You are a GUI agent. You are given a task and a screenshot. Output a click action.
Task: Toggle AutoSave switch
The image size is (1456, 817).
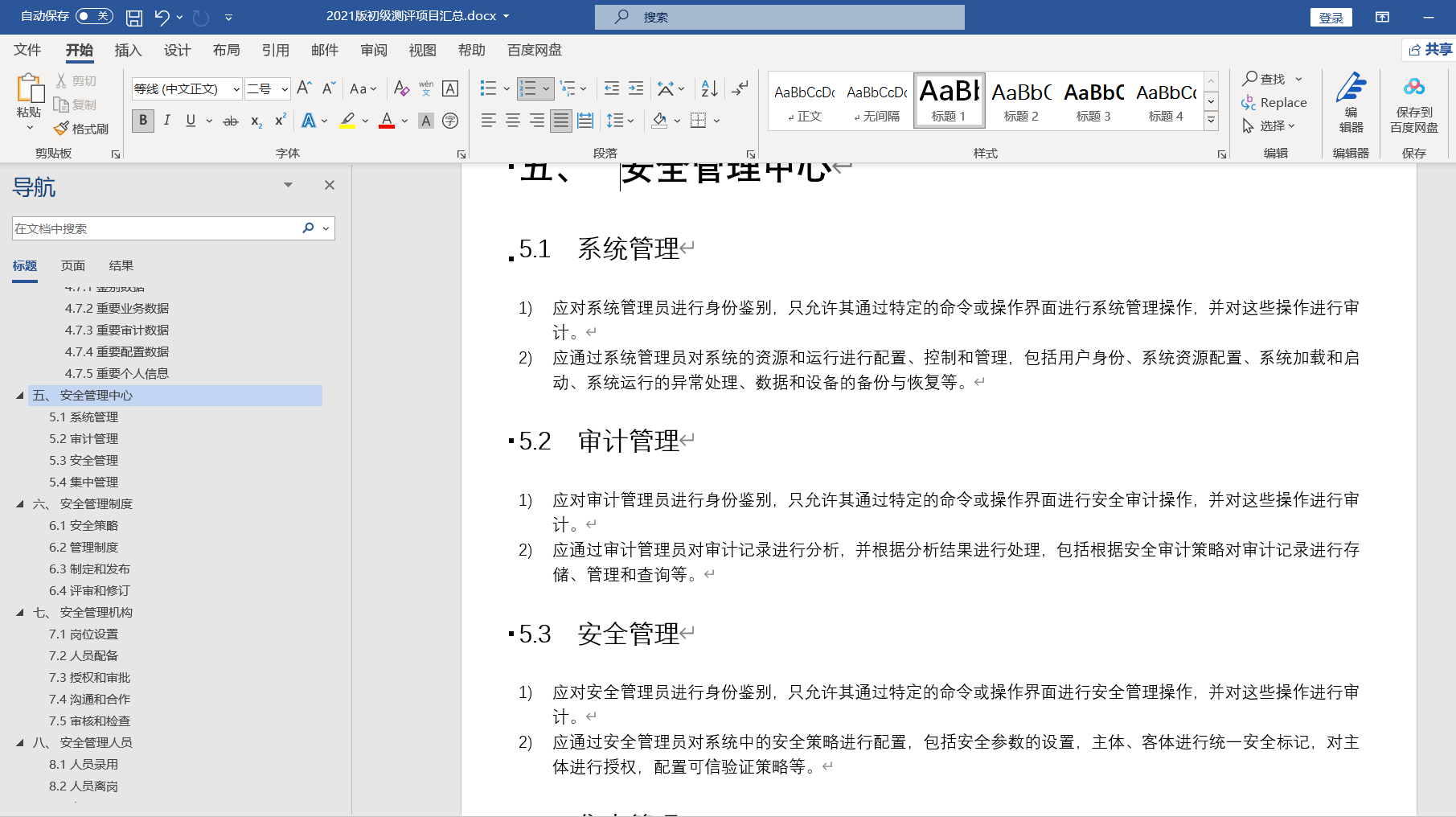pos(94,16)
